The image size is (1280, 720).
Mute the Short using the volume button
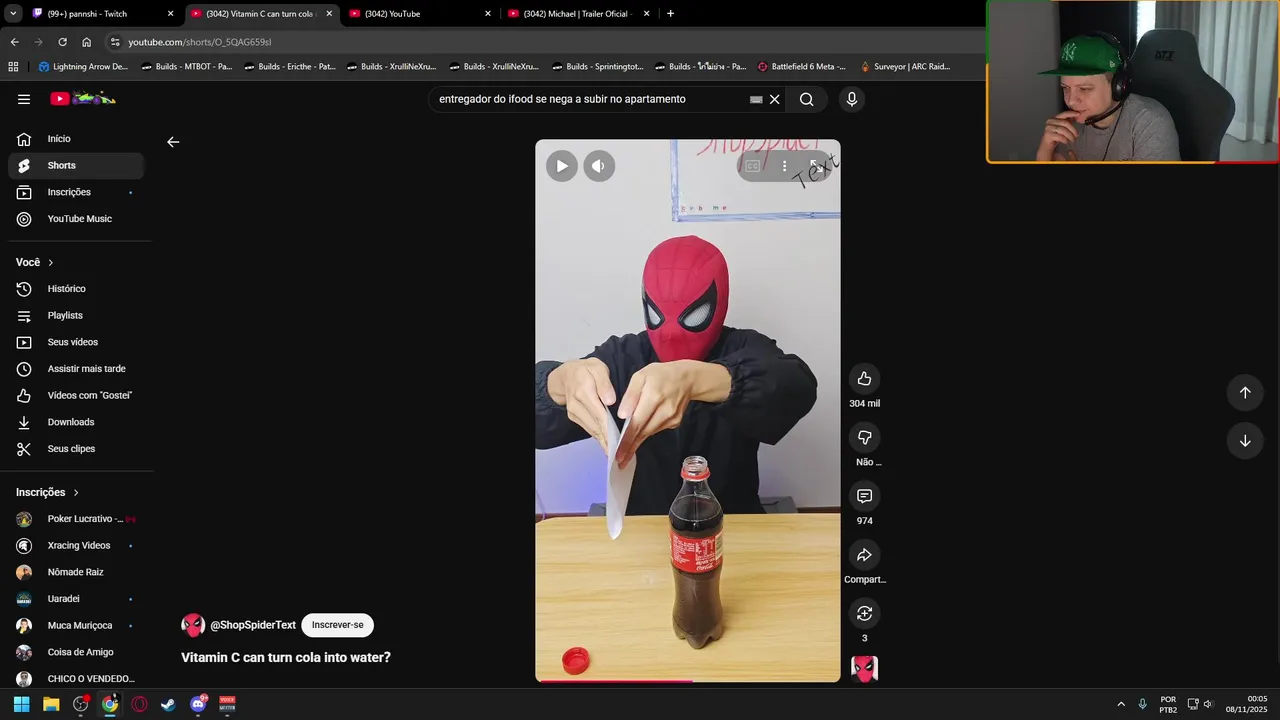(599, 166)
